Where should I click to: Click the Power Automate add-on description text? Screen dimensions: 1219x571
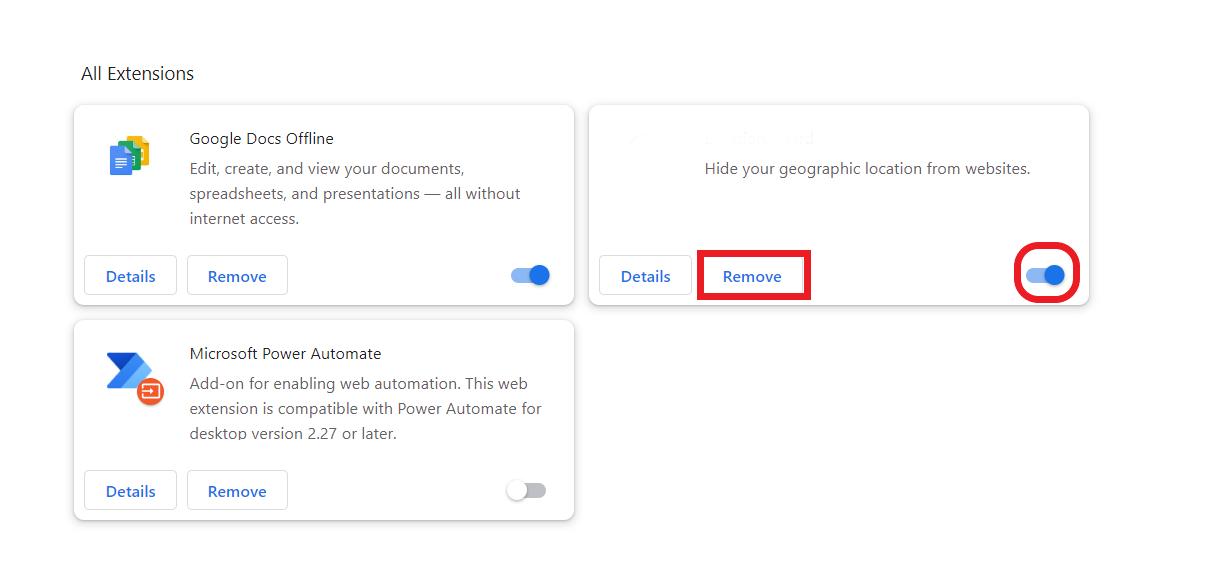(365, 408)
